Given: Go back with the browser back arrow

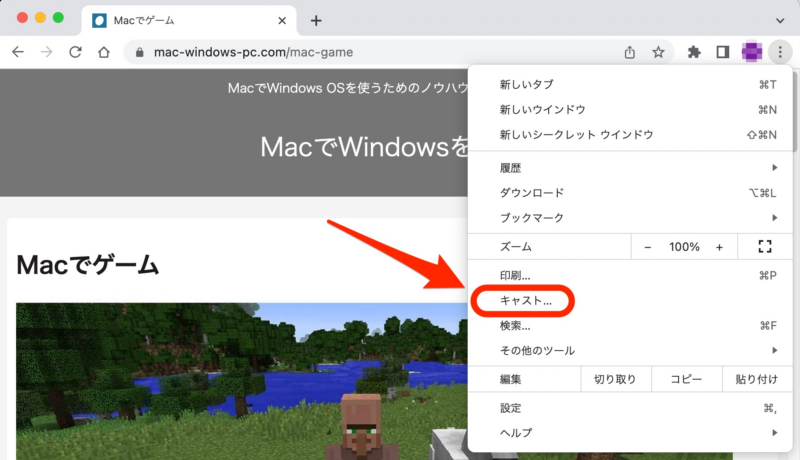Looking at the screenshot, I should pyautogui.click(x=18, y=52).
